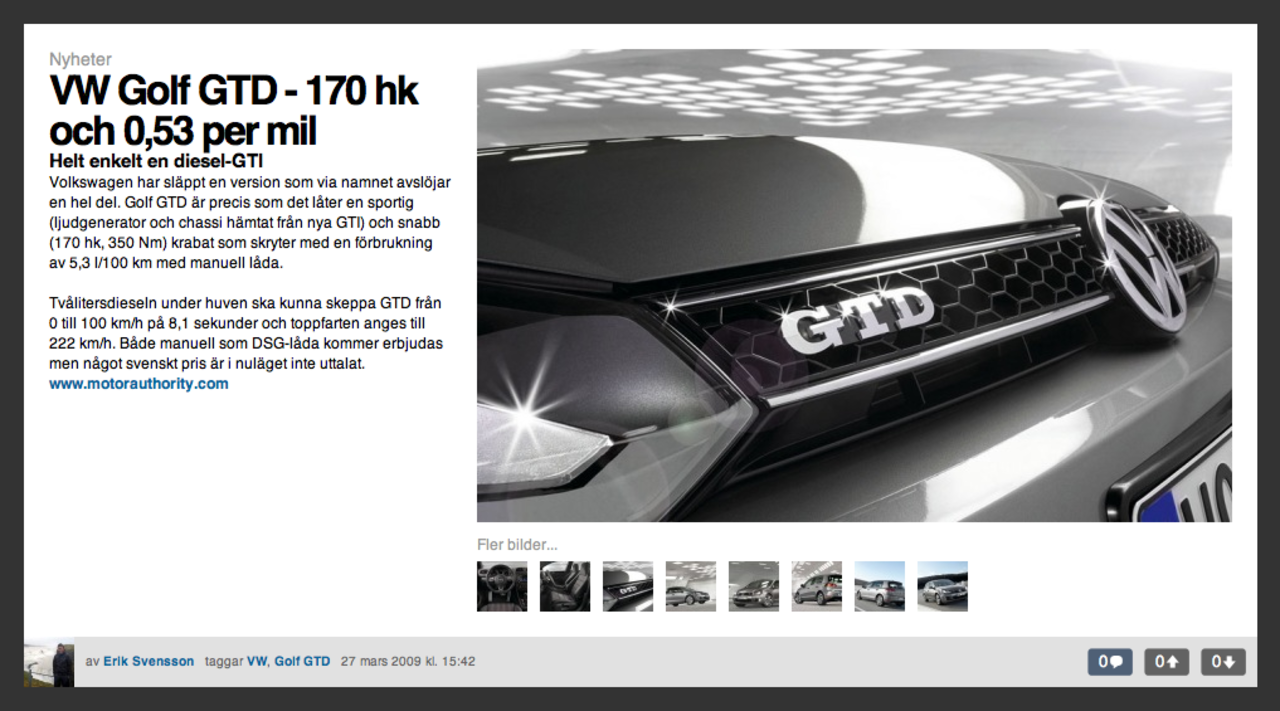Select the GTD grille badge thumbnail
Viewport: 1280px width, 711px height.
point(628,586)
